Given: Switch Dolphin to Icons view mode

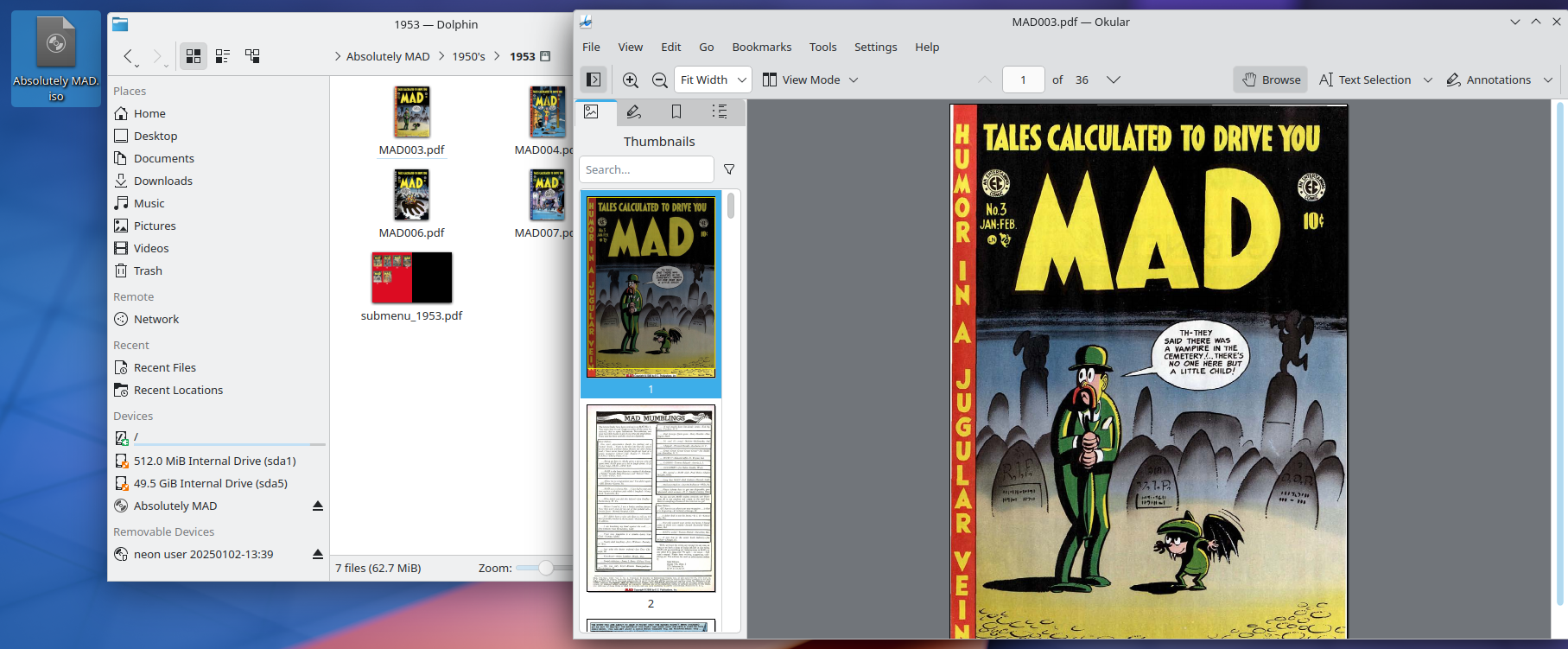Looking at the screenshot, I should [x=194, y=56].
